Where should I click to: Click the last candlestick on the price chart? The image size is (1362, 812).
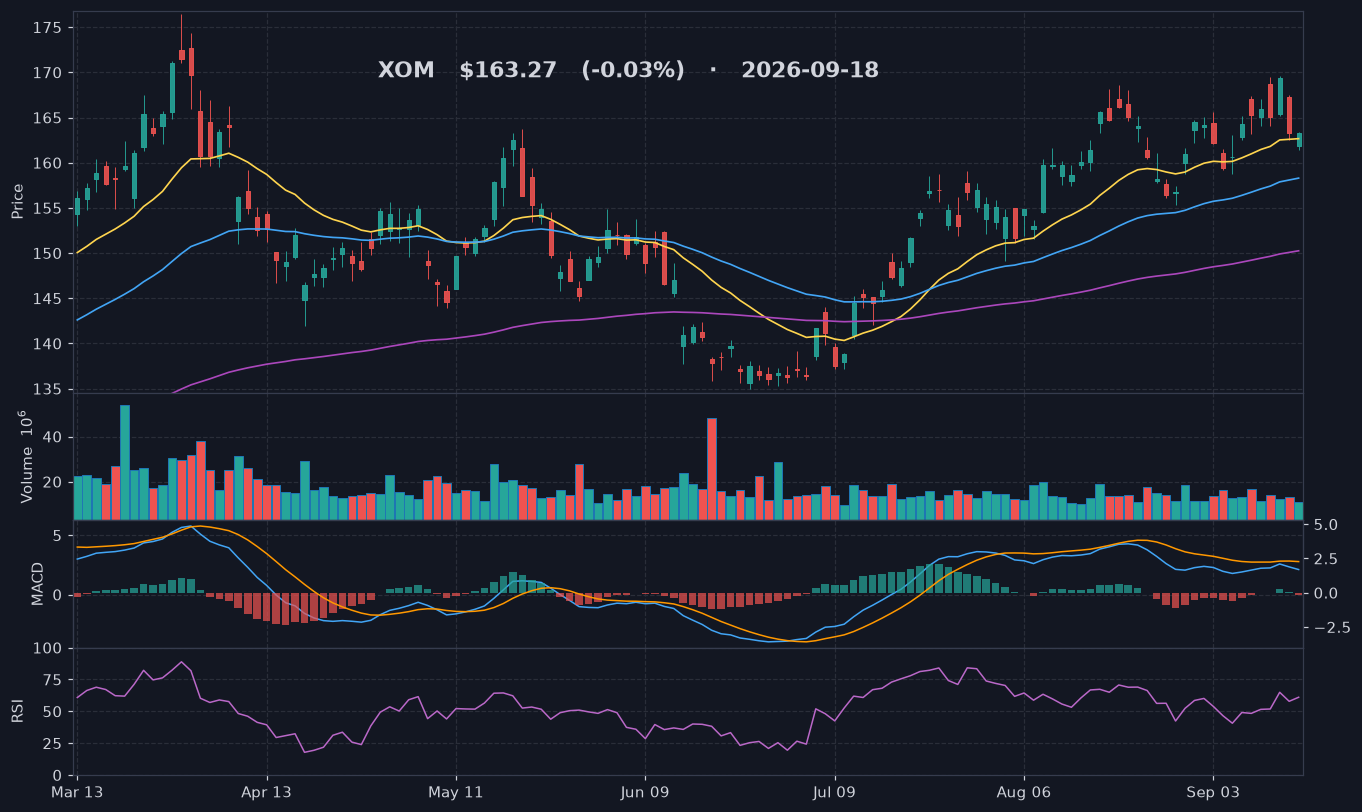pyautogui.click(x=1299, y=140)
